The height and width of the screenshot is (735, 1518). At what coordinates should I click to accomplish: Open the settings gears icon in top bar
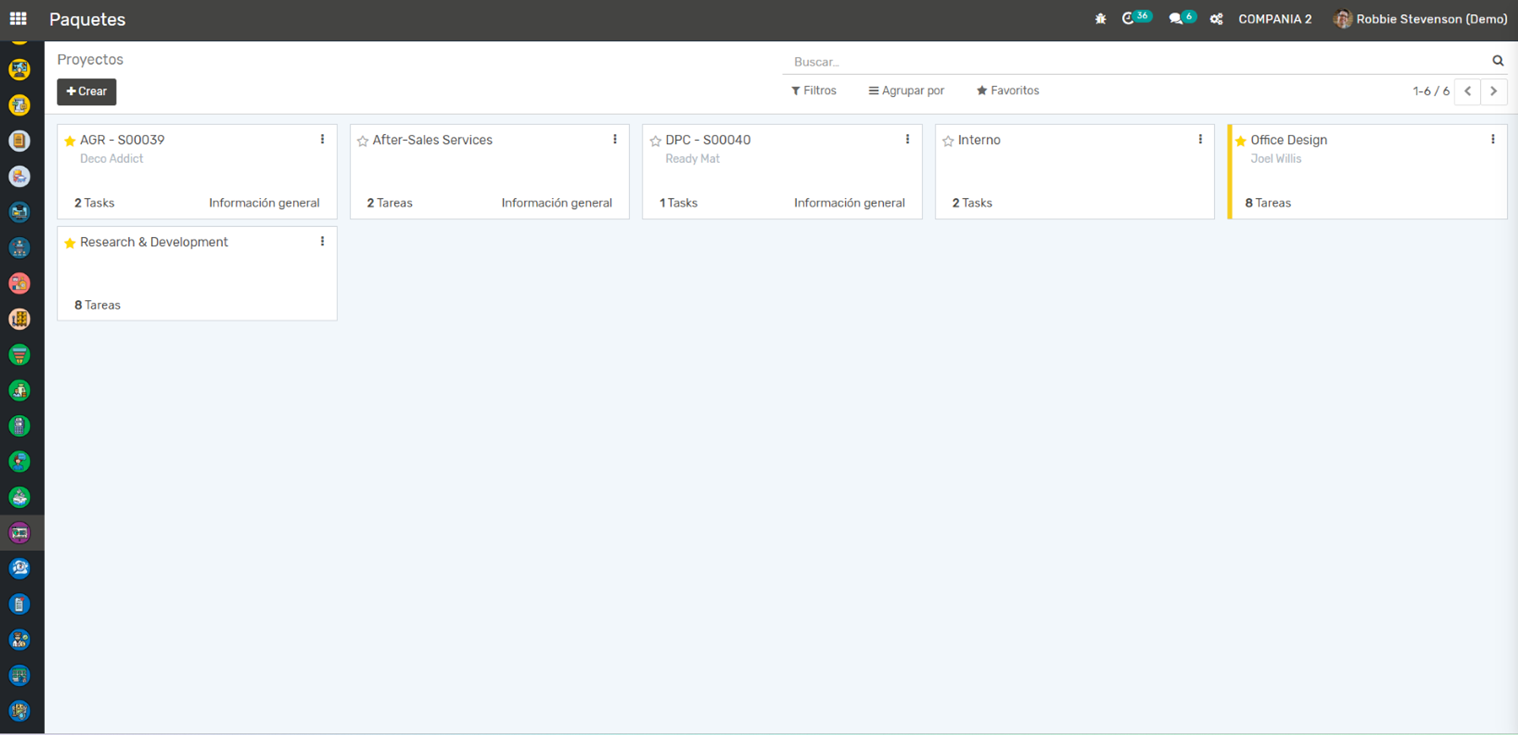pyautogui.click(x=1216, y=19)
